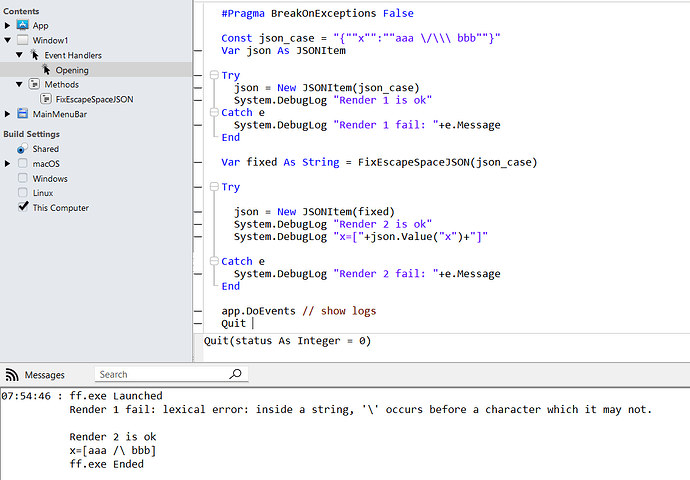Viewport: 690px width, 480px height.
Task: Expand the macOS build settings
Action: [7, 164]
